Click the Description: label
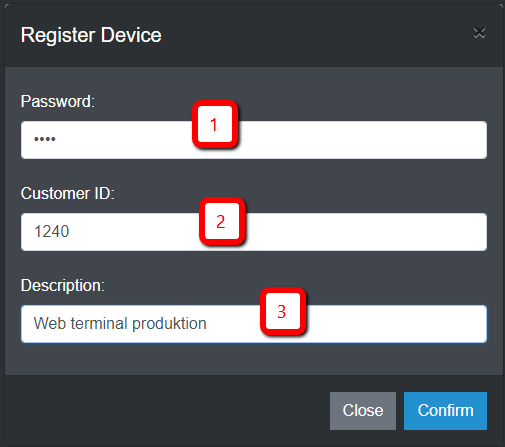 [x=63, y=286]
